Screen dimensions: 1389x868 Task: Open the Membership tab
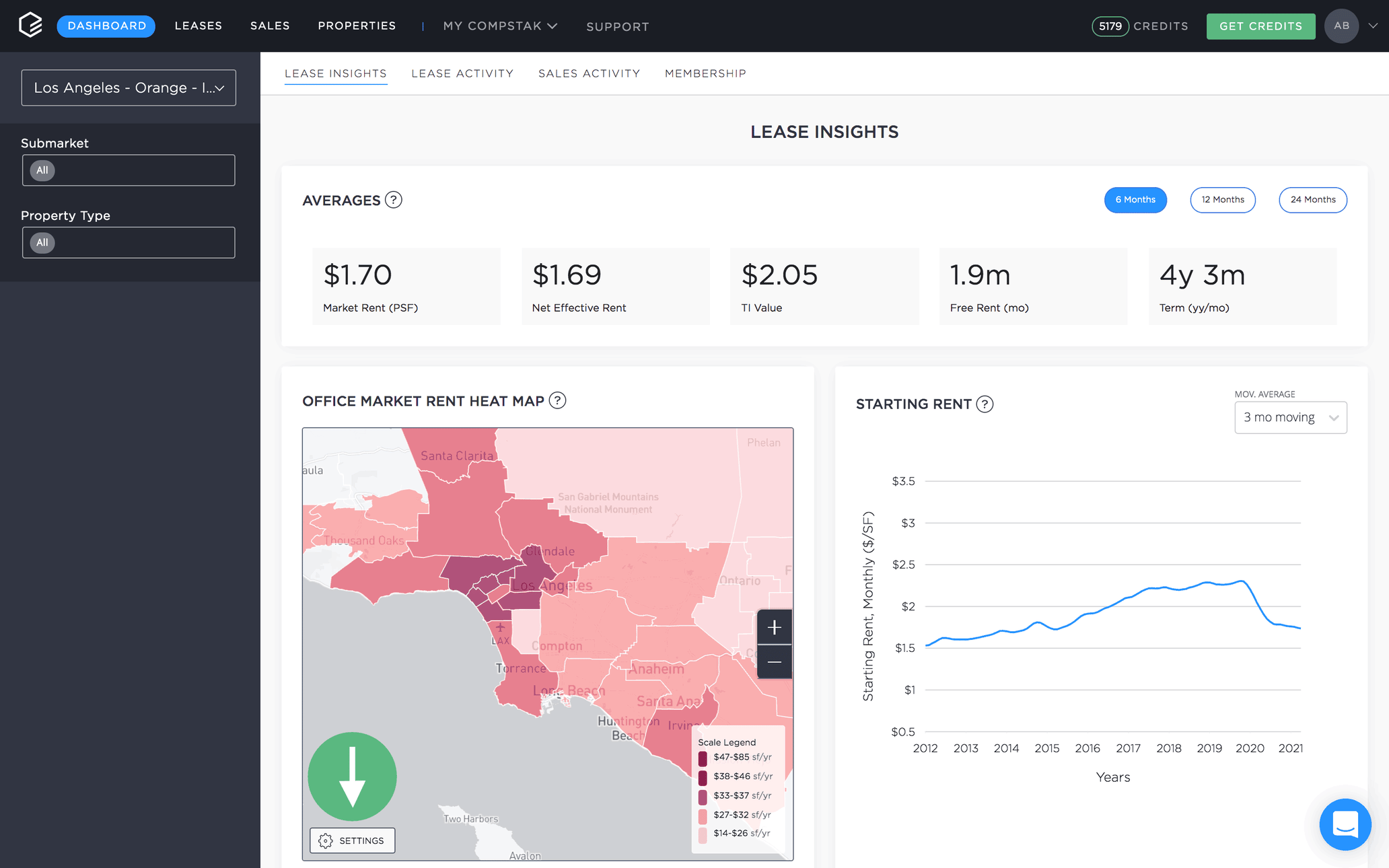click(705, 73)
